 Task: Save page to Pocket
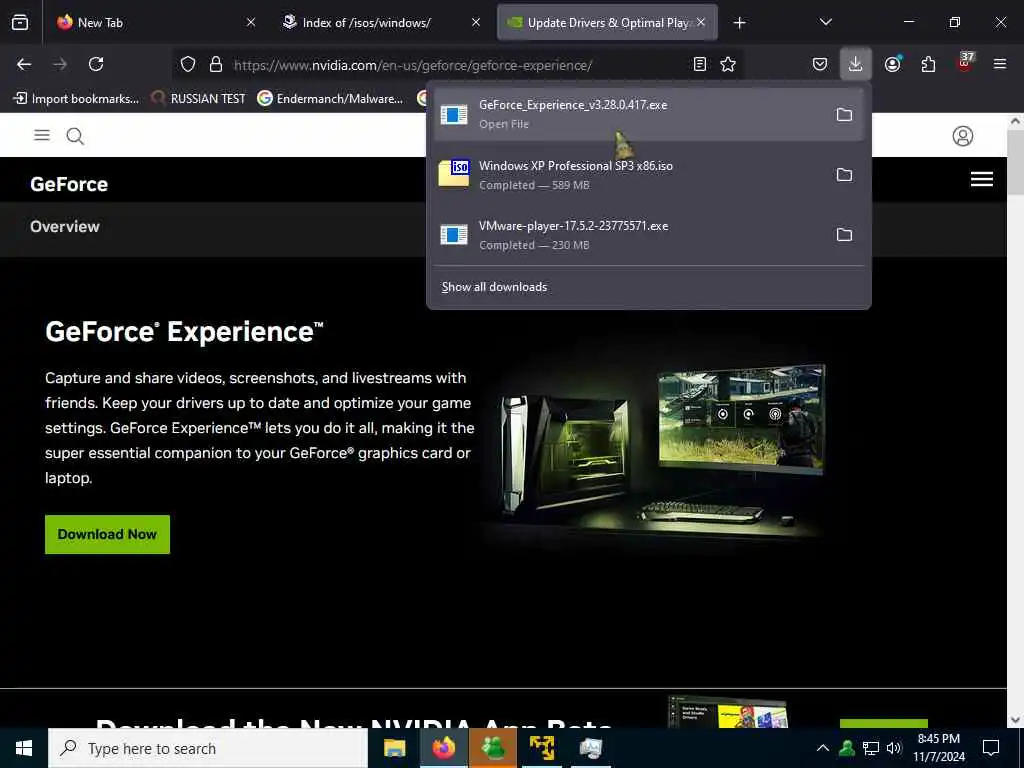(820, 64)
